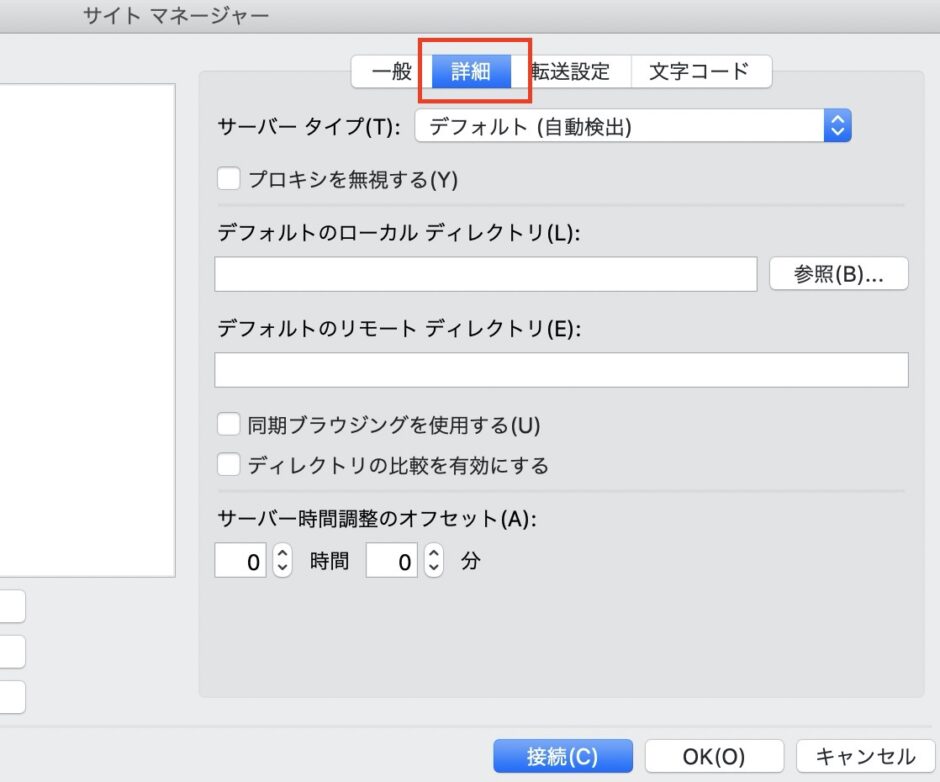The image size is (940, 782).
Task: Confirm with the OK(O) button
Action: click(x=714, y=756)
